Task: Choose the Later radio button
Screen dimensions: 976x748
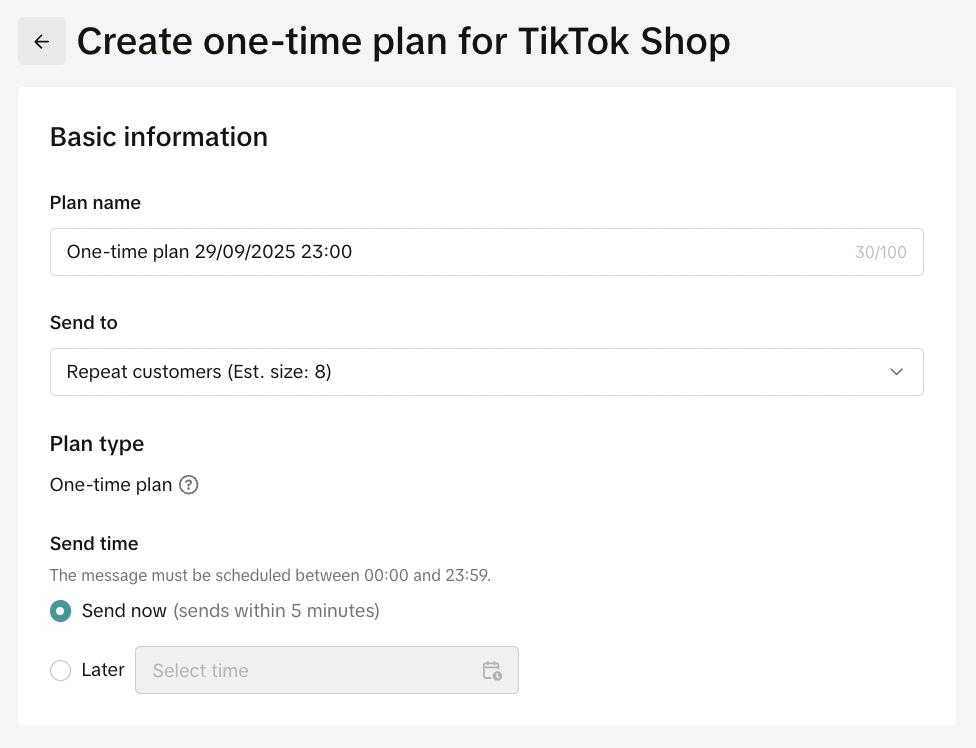Action: pyautogui.click(x=61, y=670)
